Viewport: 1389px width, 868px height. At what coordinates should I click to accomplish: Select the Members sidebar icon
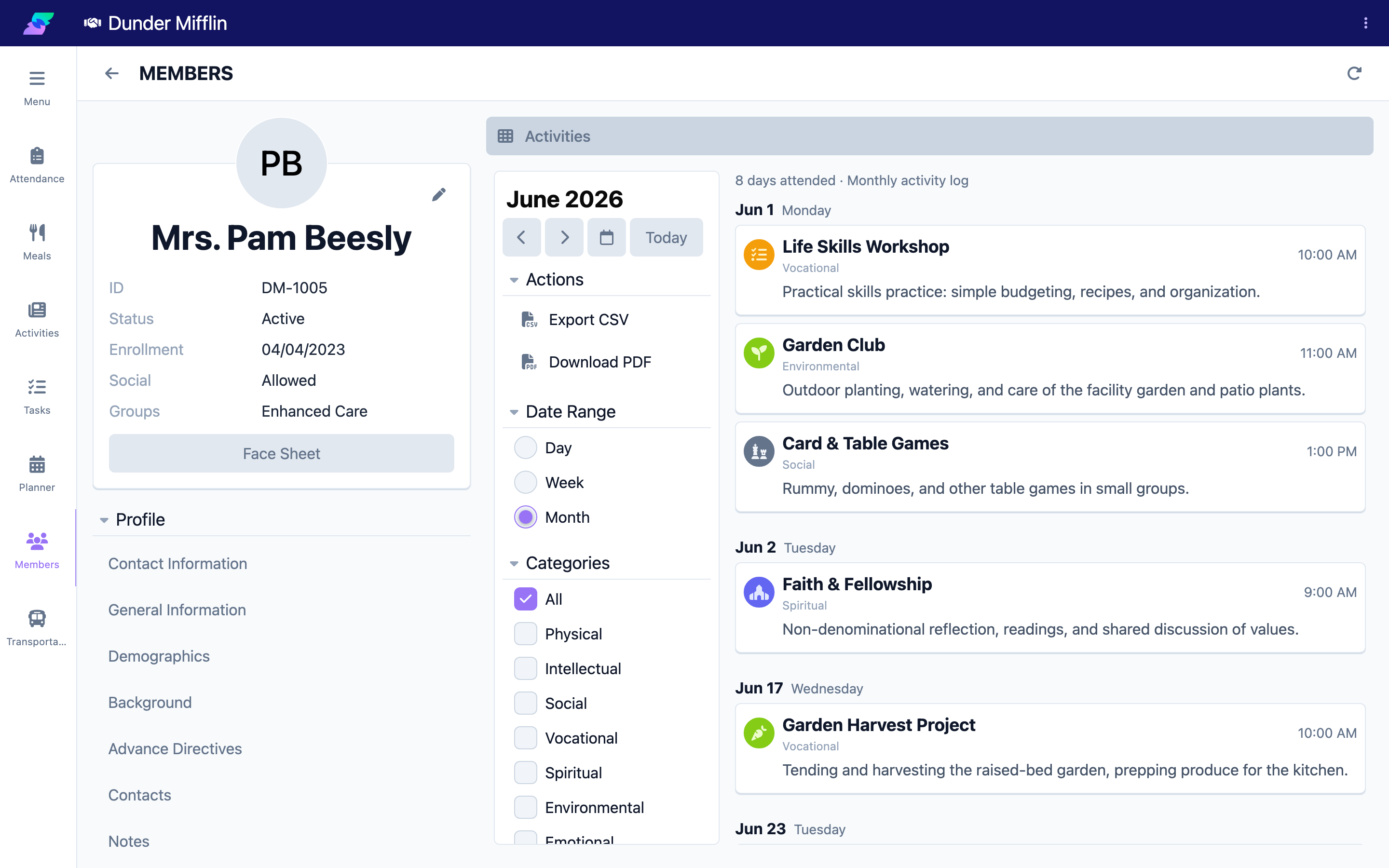point(37,541)
